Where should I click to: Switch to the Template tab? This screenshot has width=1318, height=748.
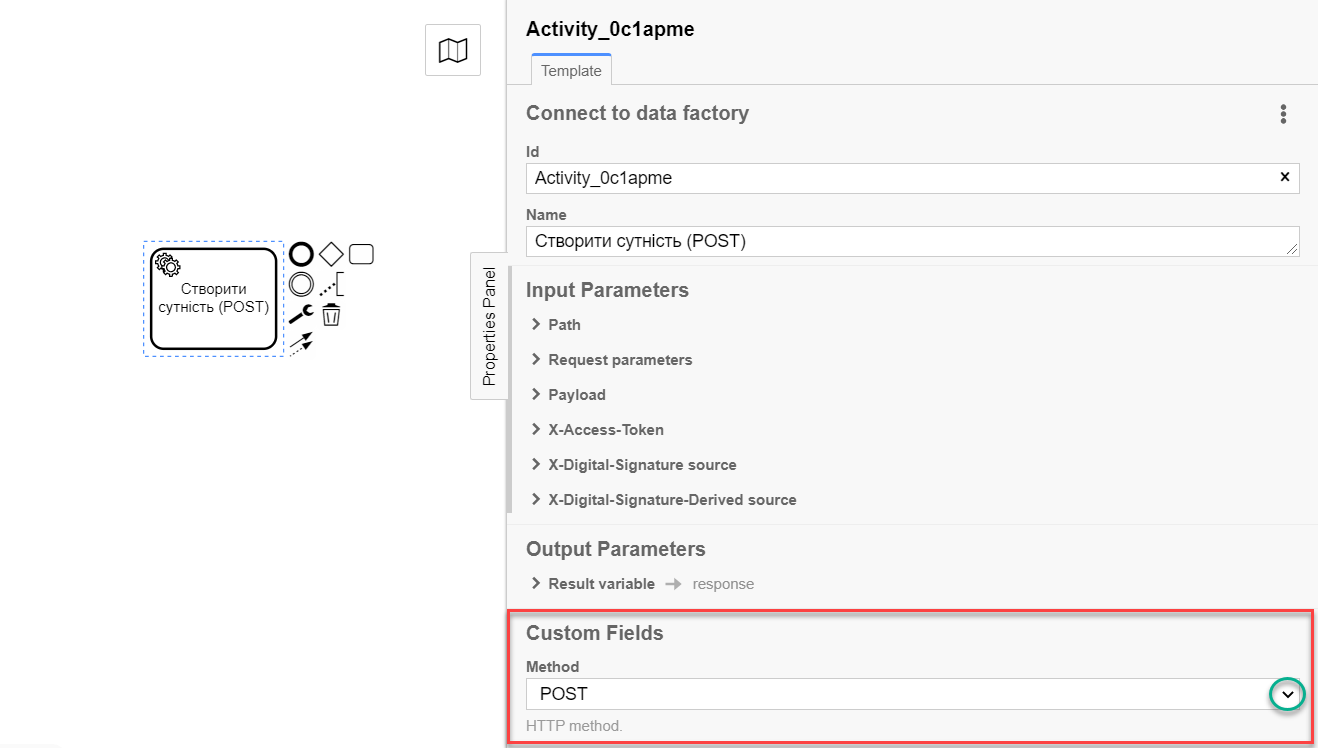pyautogui.click(x=571, y=70)
